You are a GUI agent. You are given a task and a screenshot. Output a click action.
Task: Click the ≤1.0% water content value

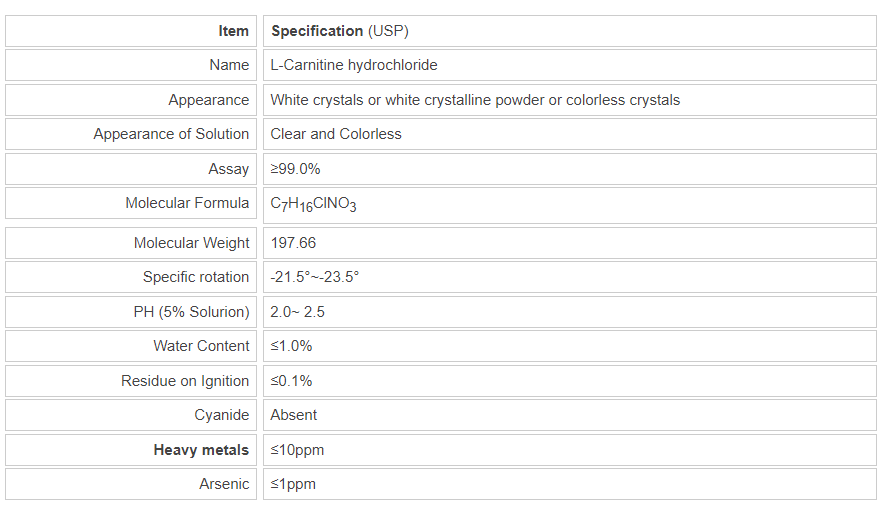click(292, 346)
